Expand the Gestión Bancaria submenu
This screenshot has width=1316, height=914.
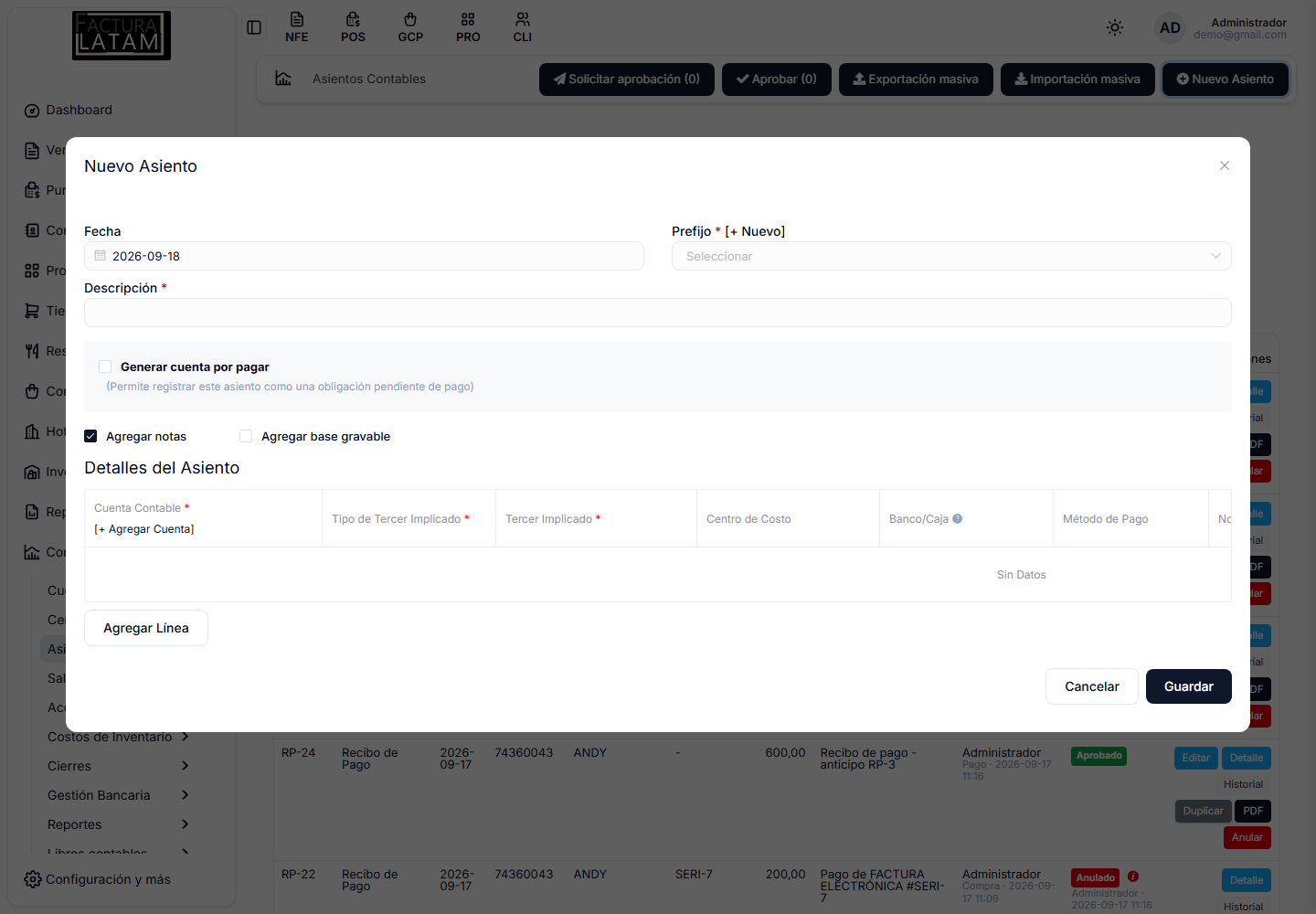point(185,795)
